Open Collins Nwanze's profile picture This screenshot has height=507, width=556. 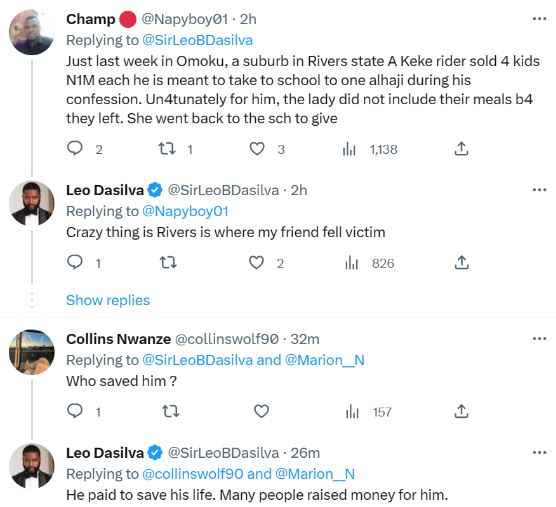(32, 352)
